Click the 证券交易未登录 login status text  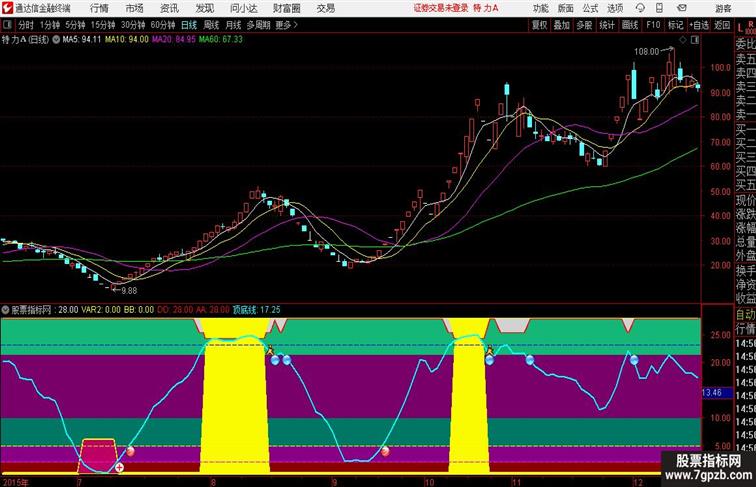[x=441, y=8]
